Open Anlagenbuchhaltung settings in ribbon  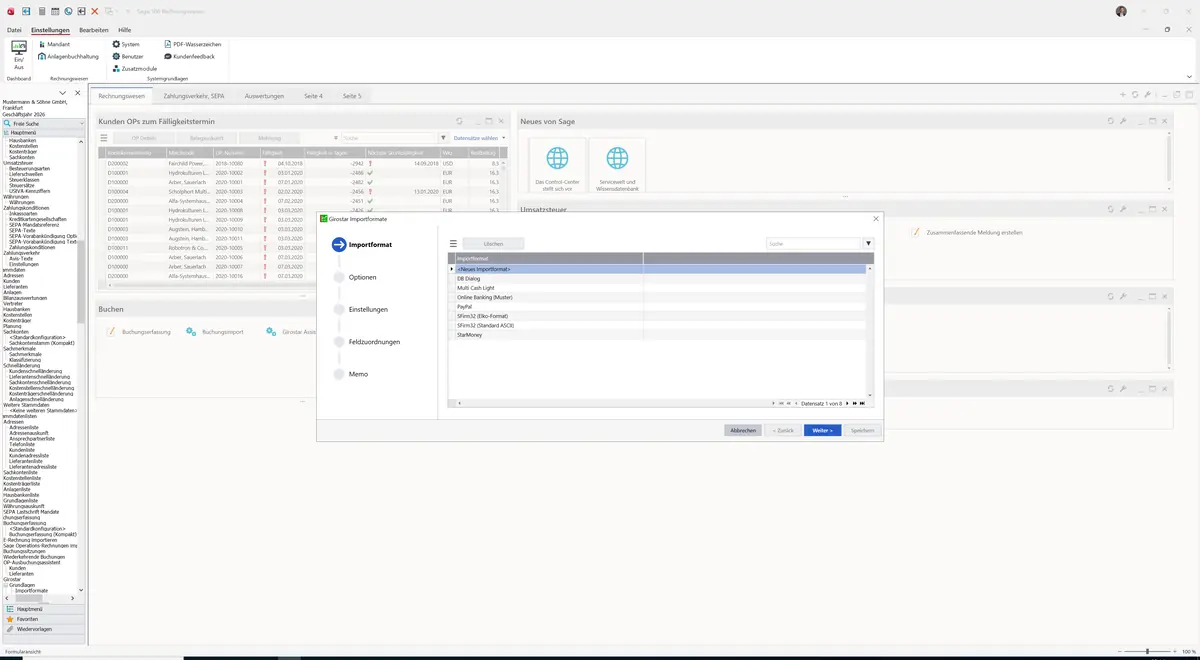(67, 56)
